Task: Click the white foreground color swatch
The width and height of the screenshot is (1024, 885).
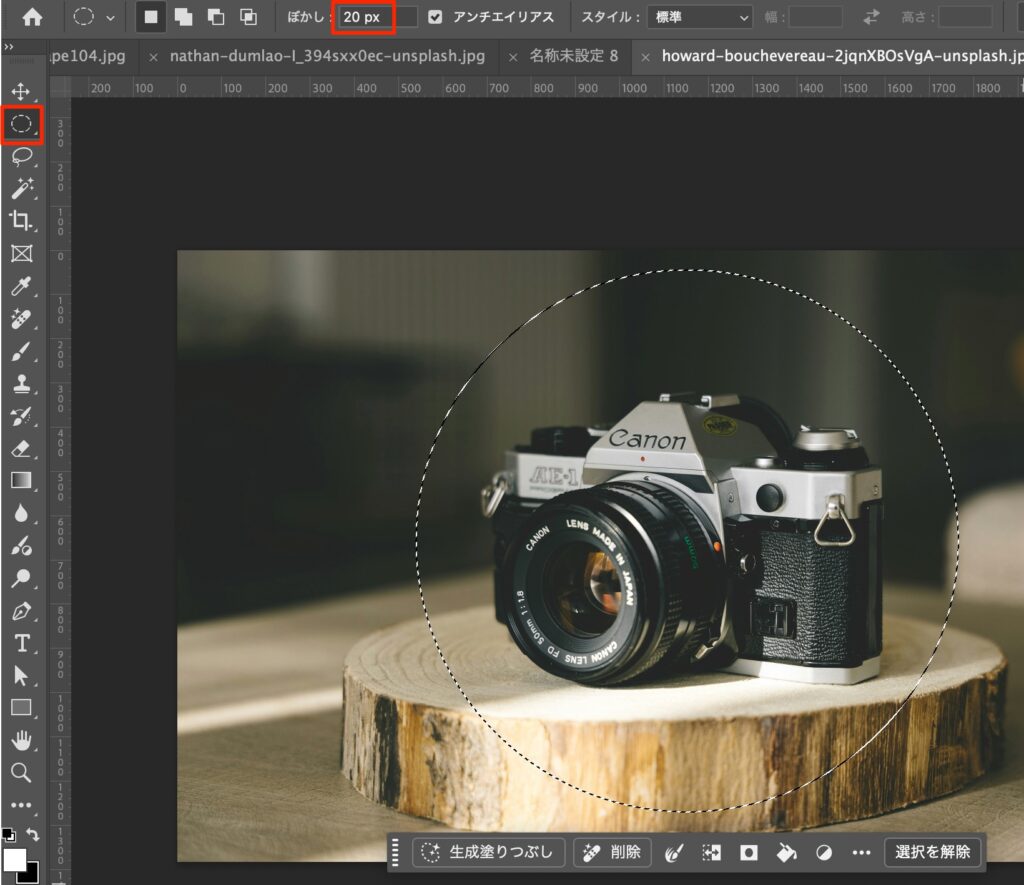Action: coord(15,860)
